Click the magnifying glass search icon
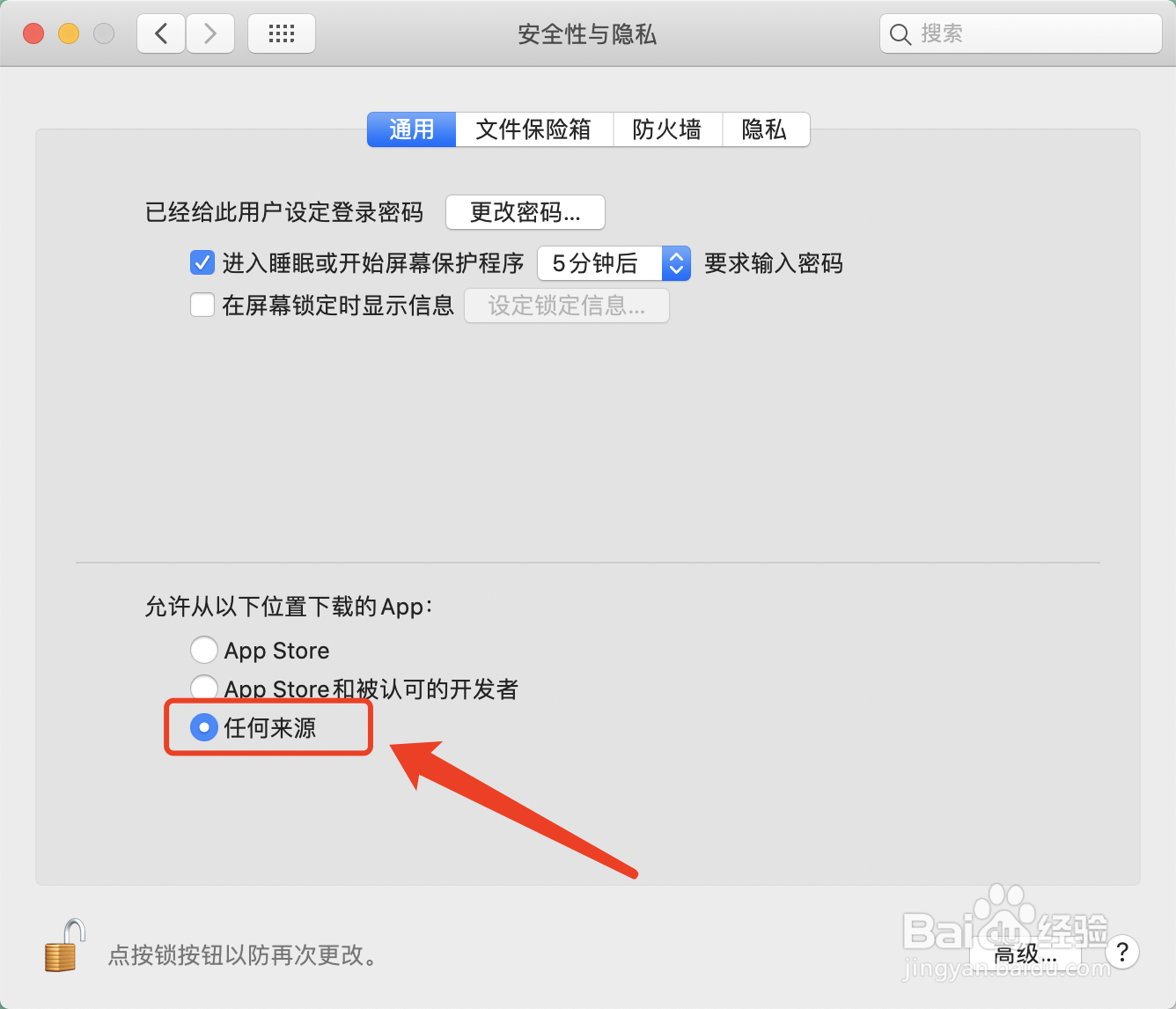The image size is (1176, 1009). tap(900, 34)
